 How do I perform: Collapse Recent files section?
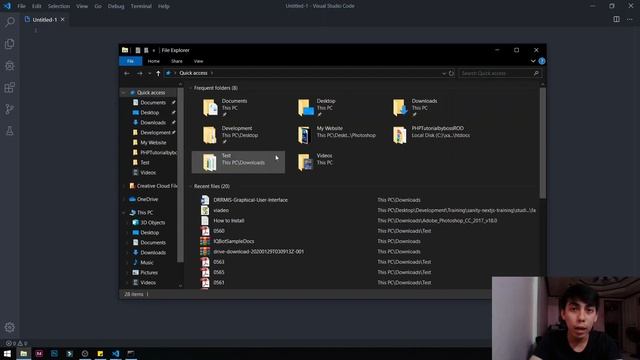coord(190,186)
